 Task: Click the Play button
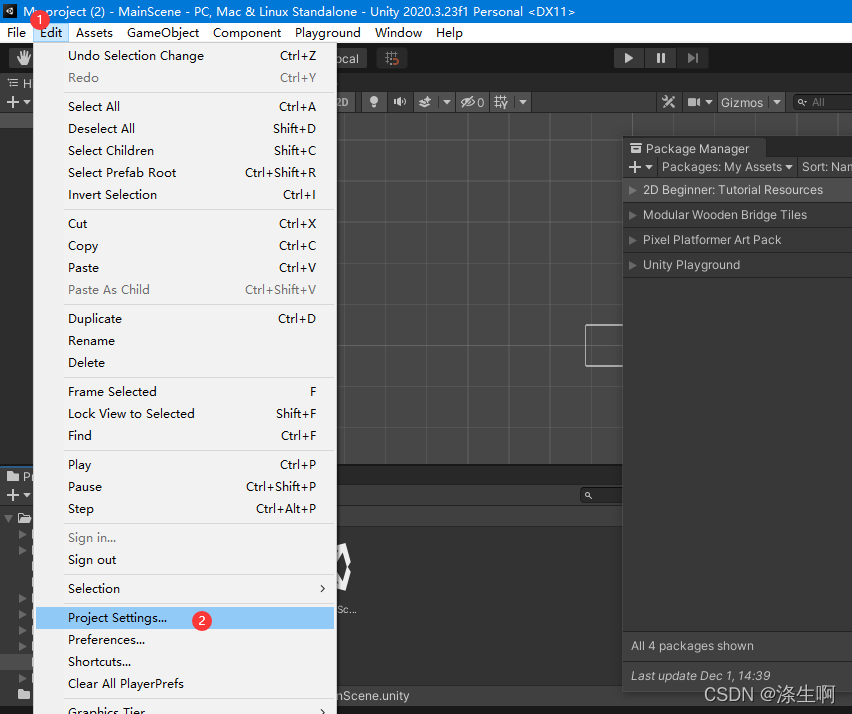629,58
